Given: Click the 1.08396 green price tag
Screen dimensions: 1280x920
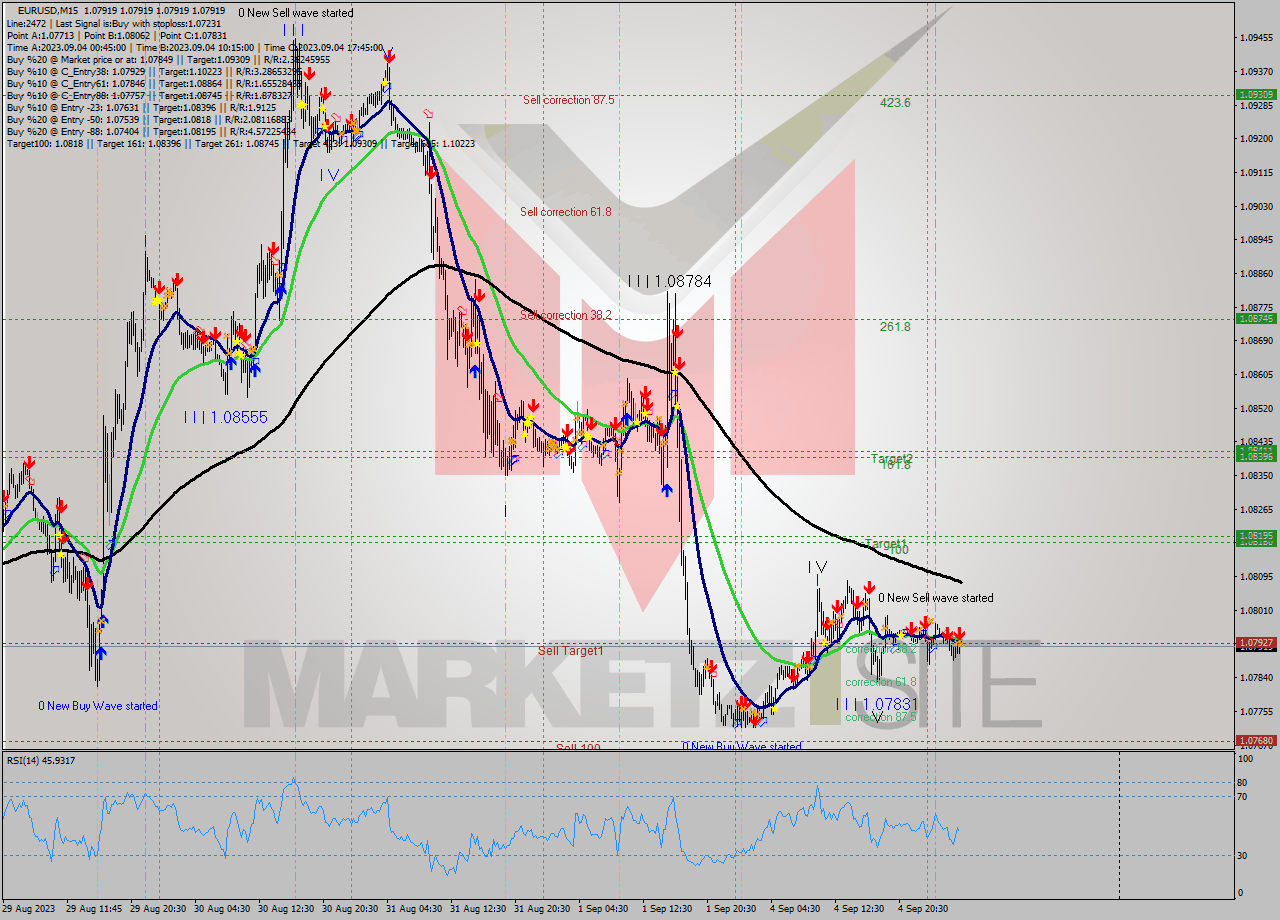Looking at the screenshot, I should (x=1256, y=456).
